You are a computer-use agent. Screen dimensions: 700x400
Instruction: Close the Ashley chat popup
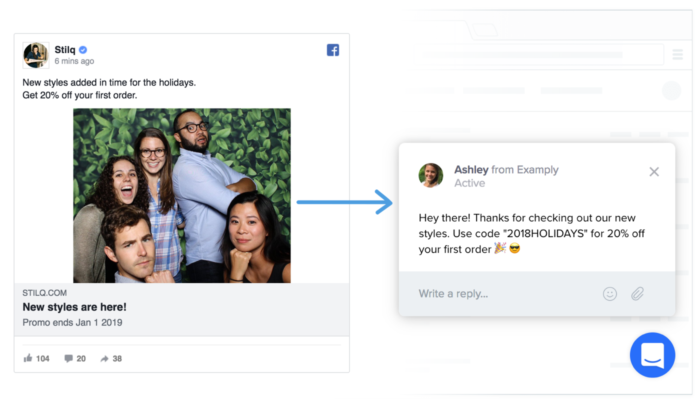[654, 171]
